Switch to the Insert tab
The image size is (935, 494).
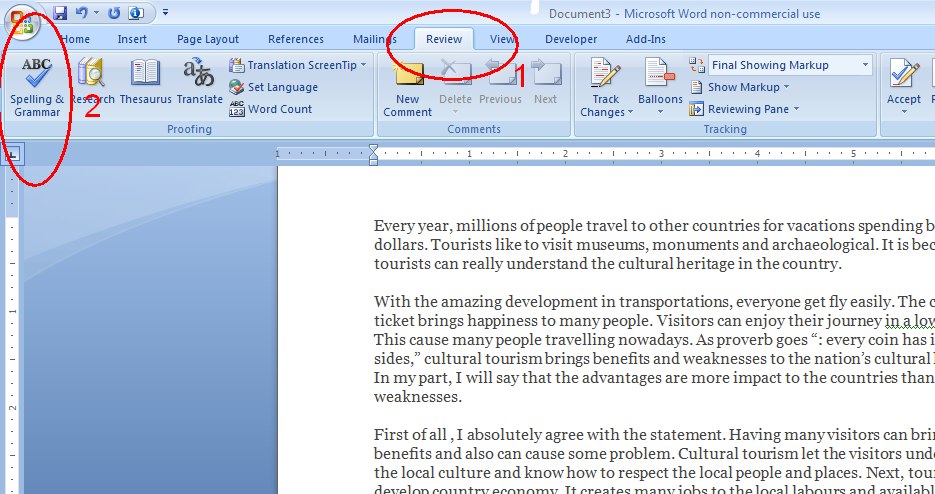coord(132,39)
